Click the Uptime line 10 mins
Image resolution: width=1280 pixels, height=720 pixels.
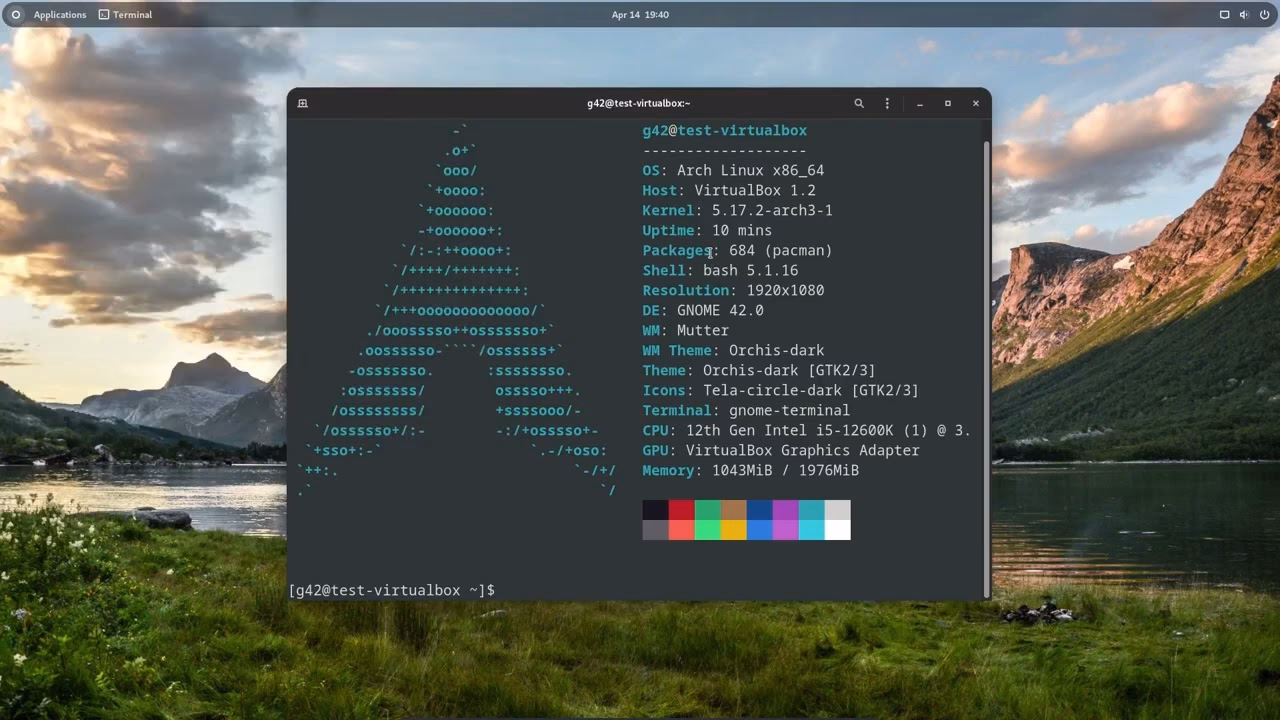point(707,230)
